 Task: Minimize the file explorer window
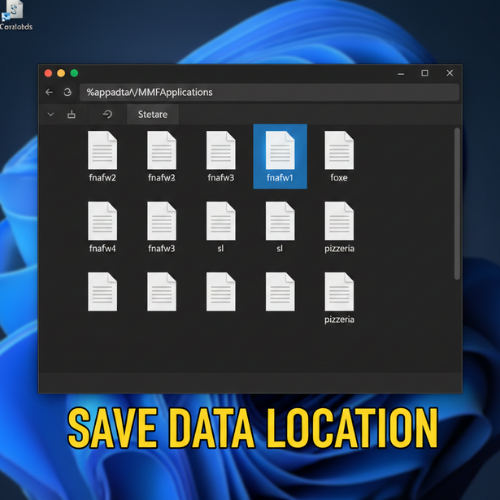coord(401,73)
